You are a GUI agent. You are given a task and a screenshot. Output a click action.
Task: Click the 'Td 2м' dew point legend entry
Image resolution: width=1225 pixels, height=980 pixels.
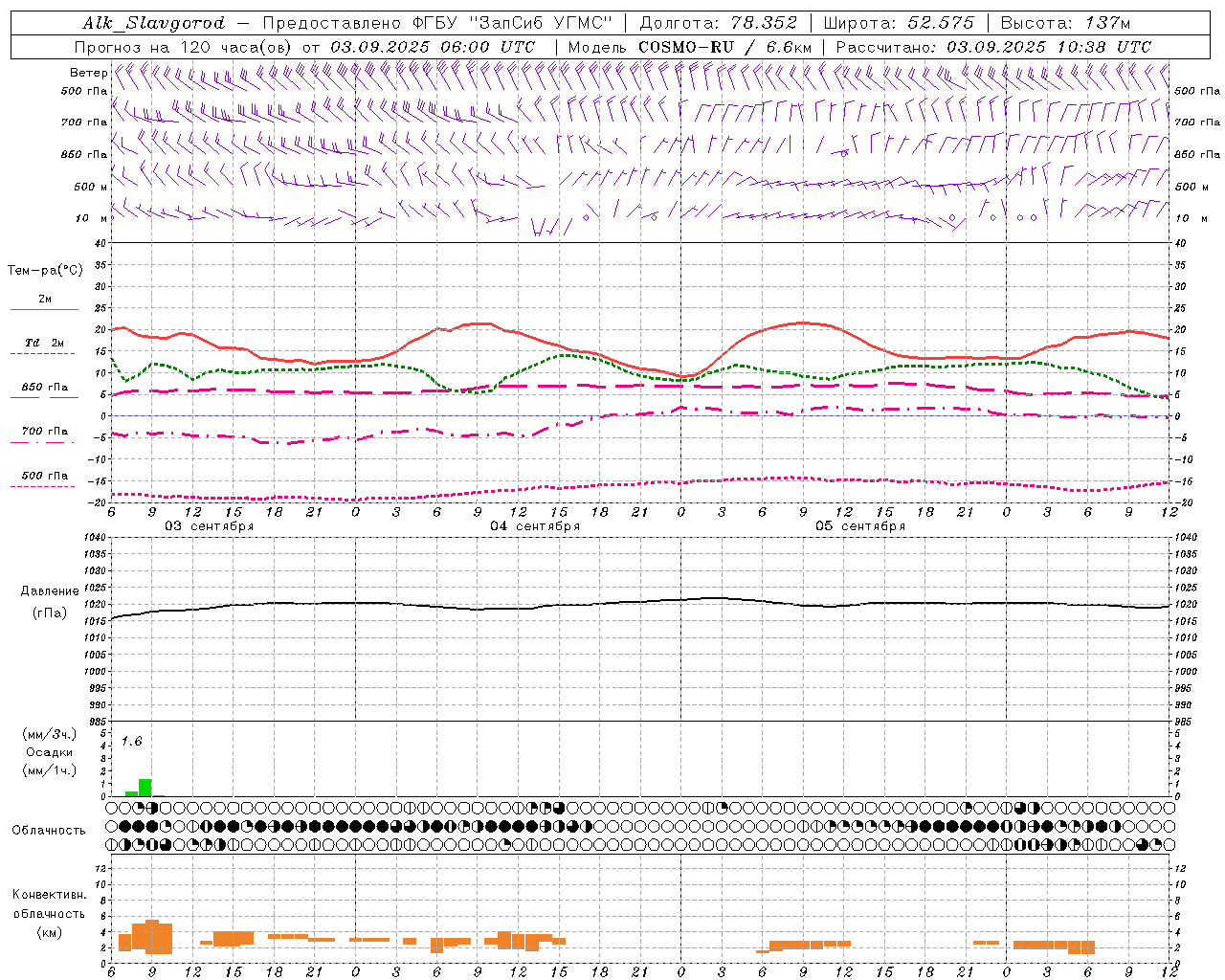pyautogui.click(x=44, y=343)
